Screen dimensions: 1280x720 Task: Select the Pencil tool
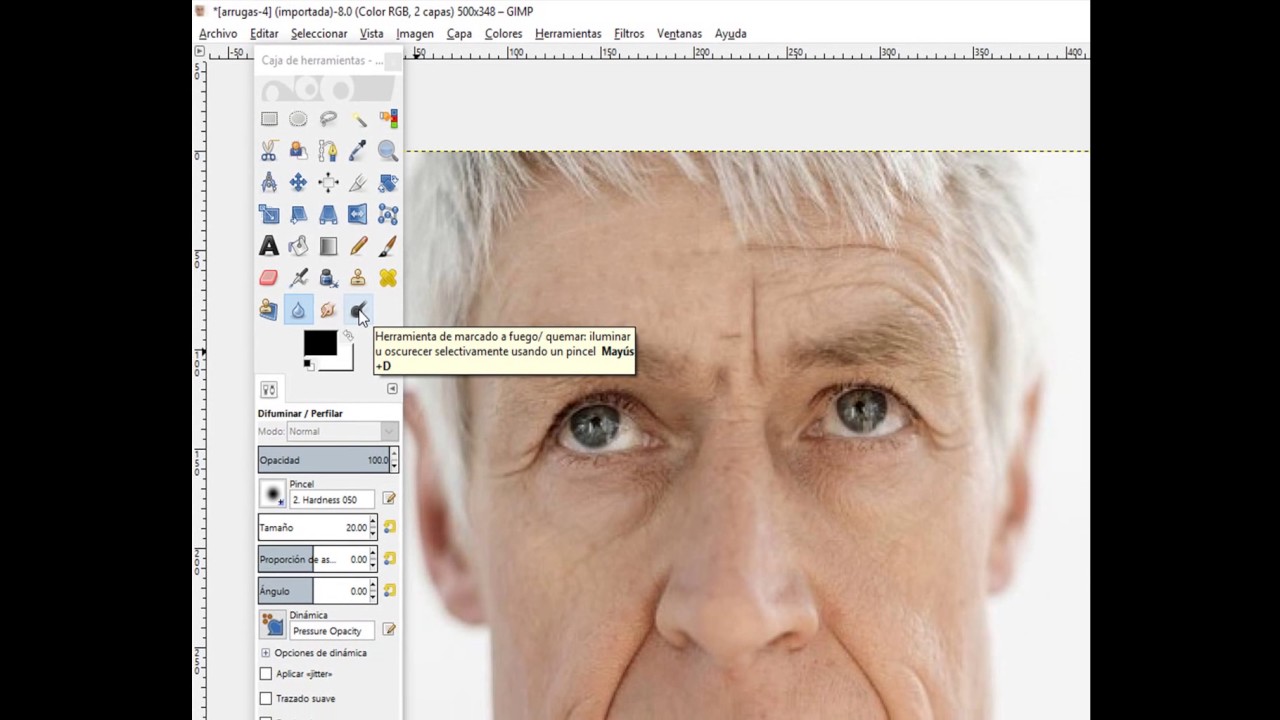pyautogui.click(x=358, y=246)
